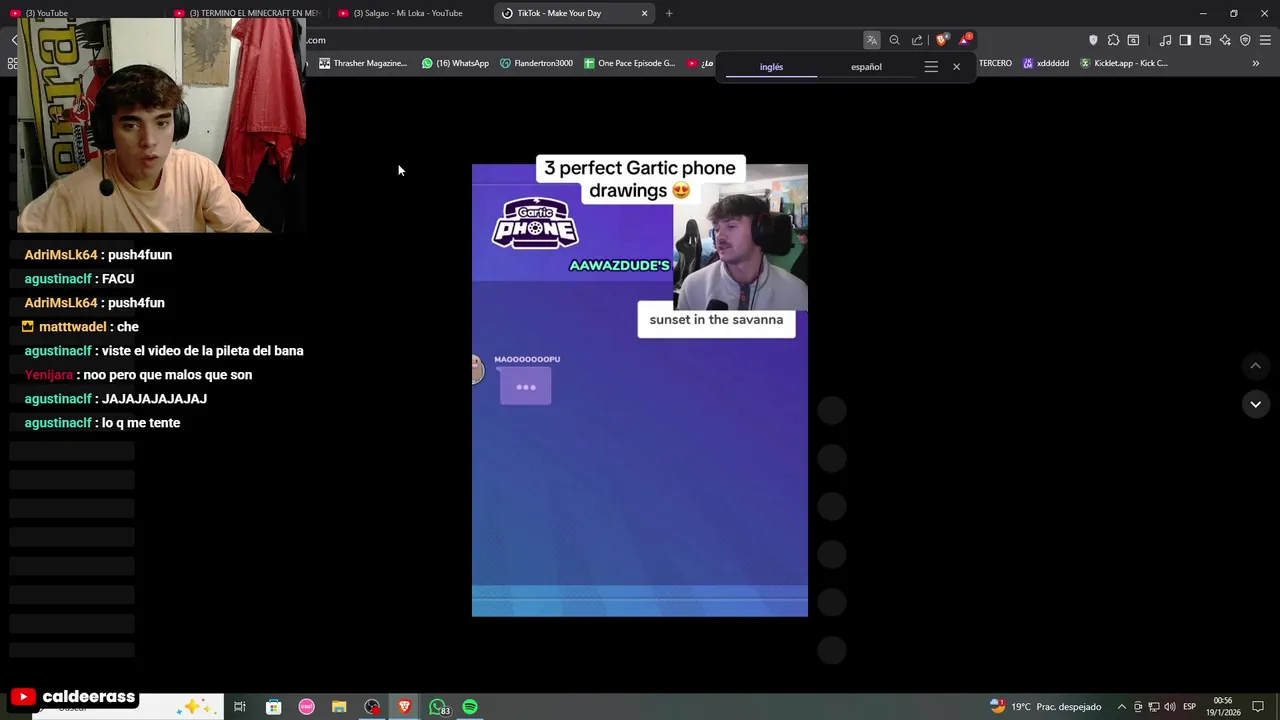
Task: Open Leo AI sparkle icon in toolbar
Action: (x=1225, y=40)
